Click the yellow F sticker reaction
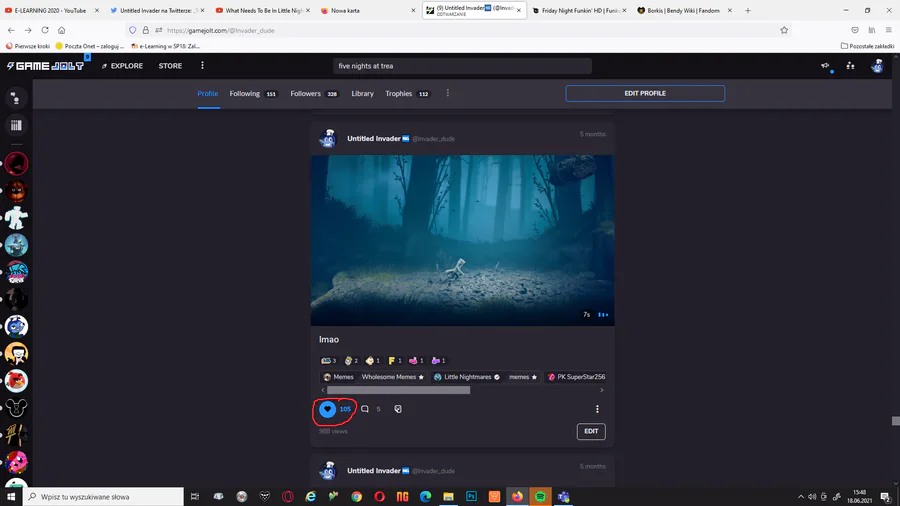This screenshot has width=900, height=506. (x=395, y=361)
